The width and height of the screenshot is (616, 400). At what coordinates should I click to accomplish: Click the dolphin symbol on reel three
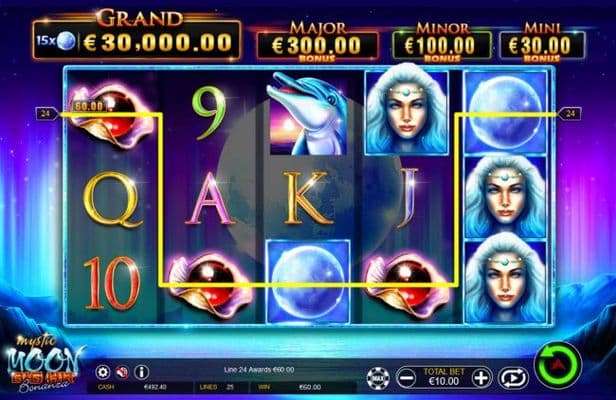click(307, 114)
